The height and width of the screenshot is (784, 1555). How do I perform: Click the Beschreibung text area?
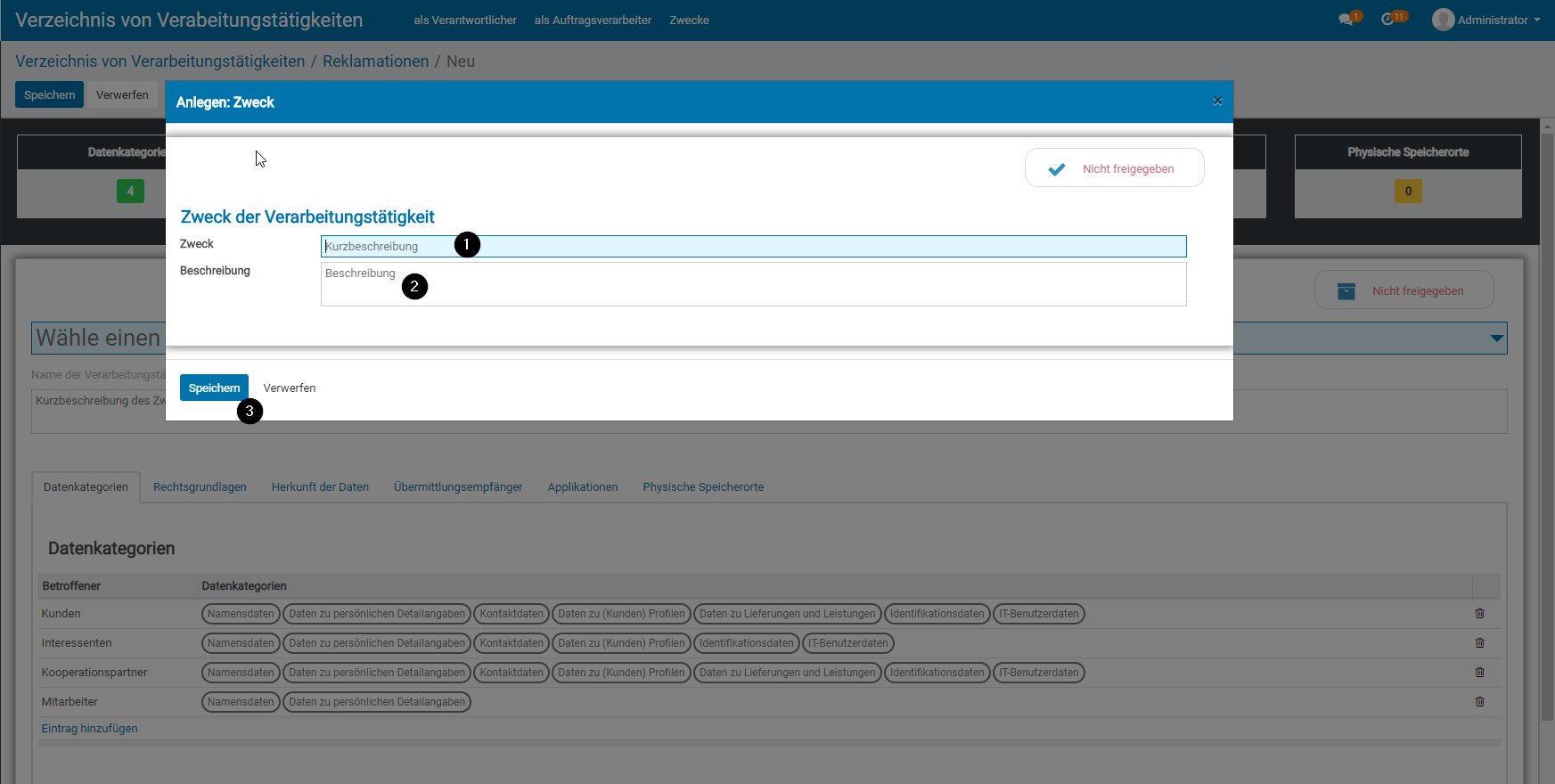click(x=753, y=285)
